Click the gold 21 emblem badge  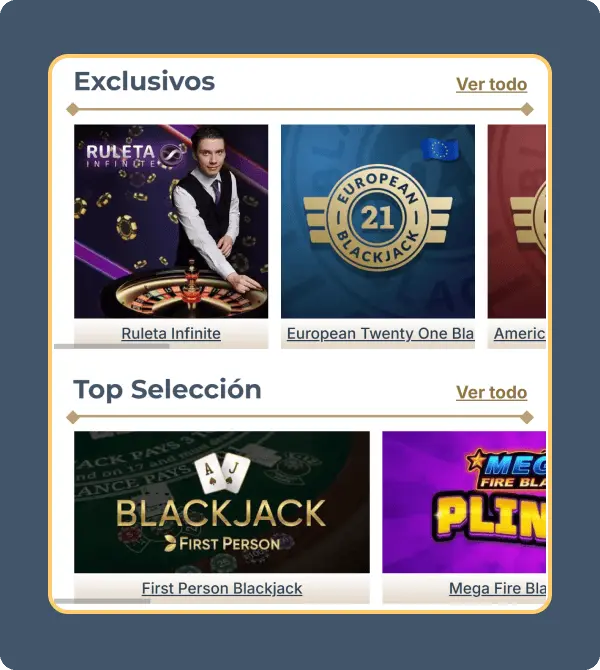coord(378,218)
